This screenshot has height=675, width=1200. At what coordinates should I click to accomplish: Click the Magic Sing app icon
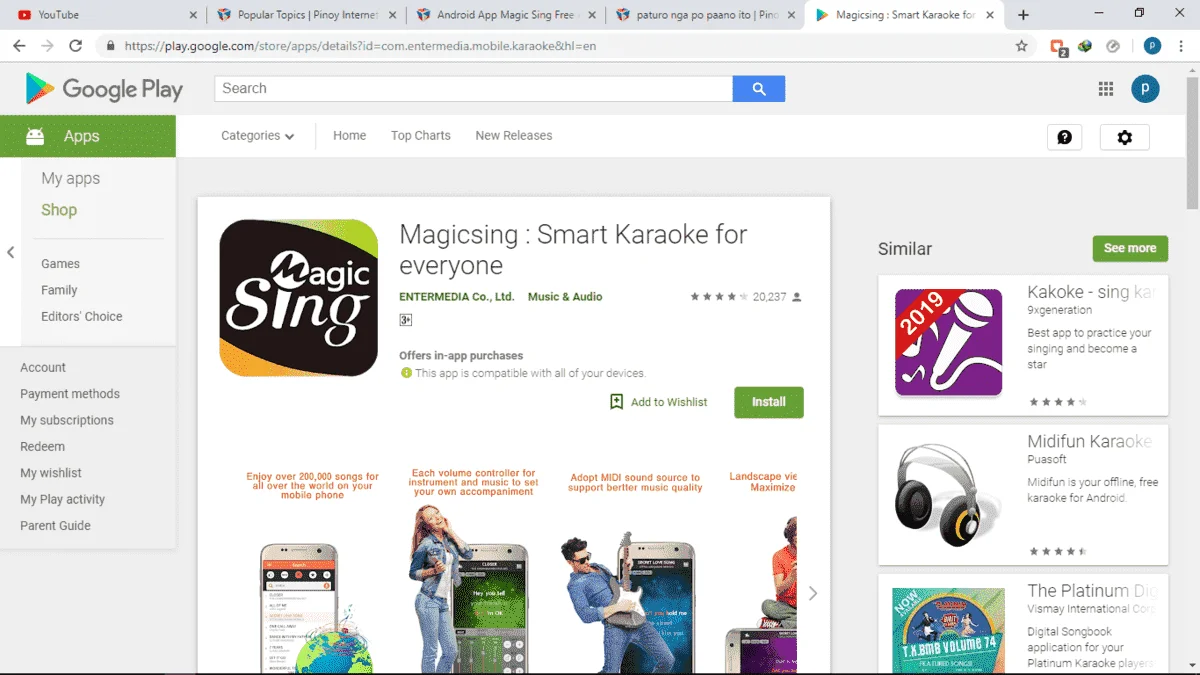pos(299,298)
